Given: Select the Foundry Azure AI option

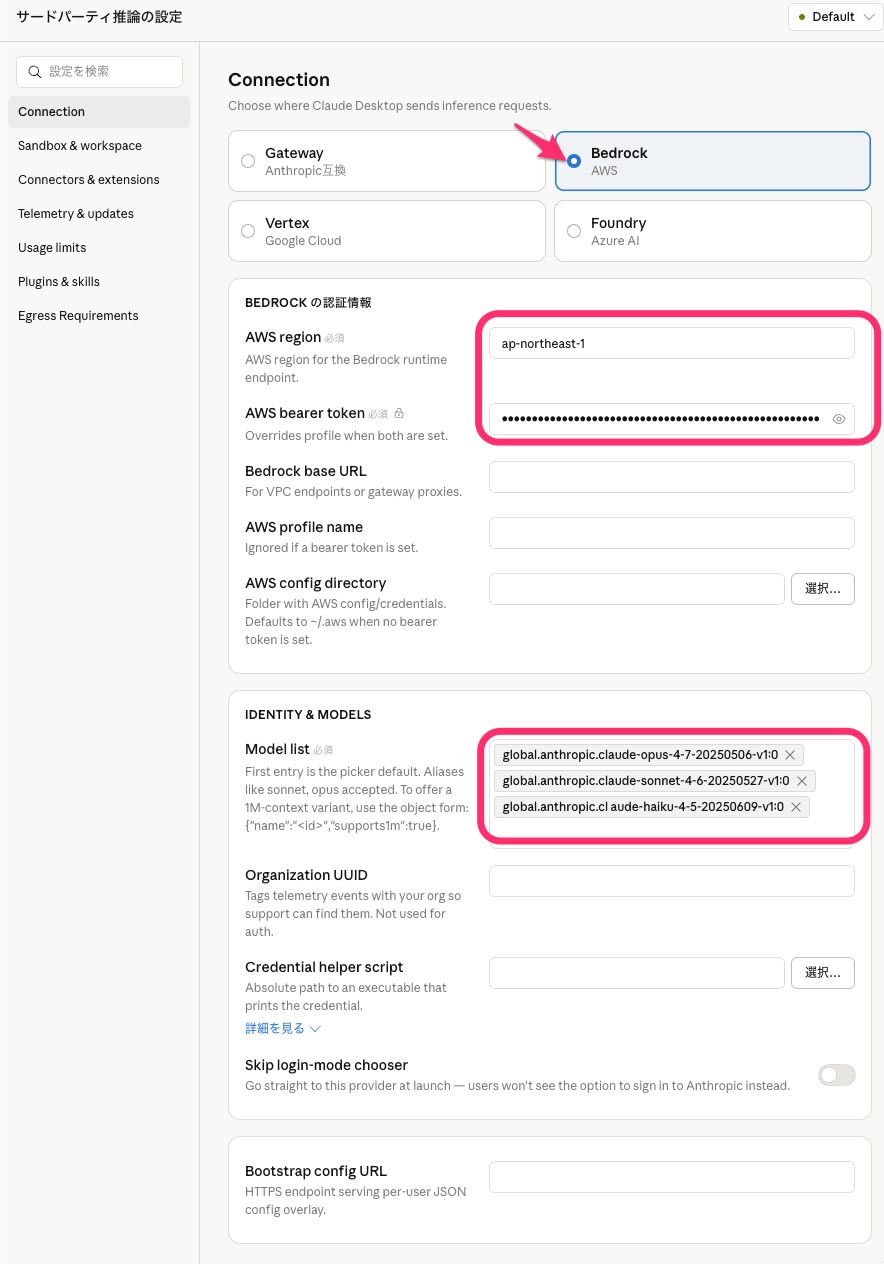Looking at the screenshot, I should (x=574, y=231).
